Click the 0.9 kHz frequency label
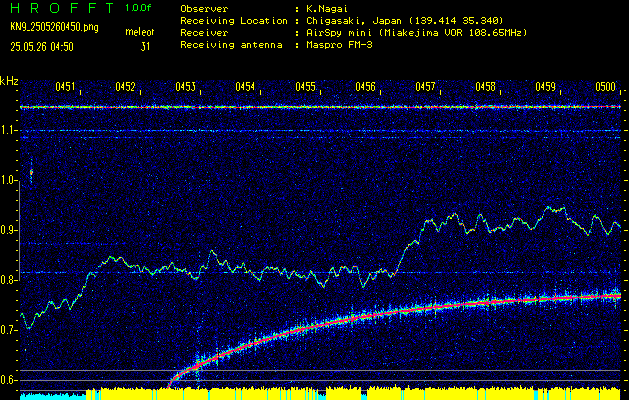The height and width of the screenshot is (400, 629). click(7, 230)
